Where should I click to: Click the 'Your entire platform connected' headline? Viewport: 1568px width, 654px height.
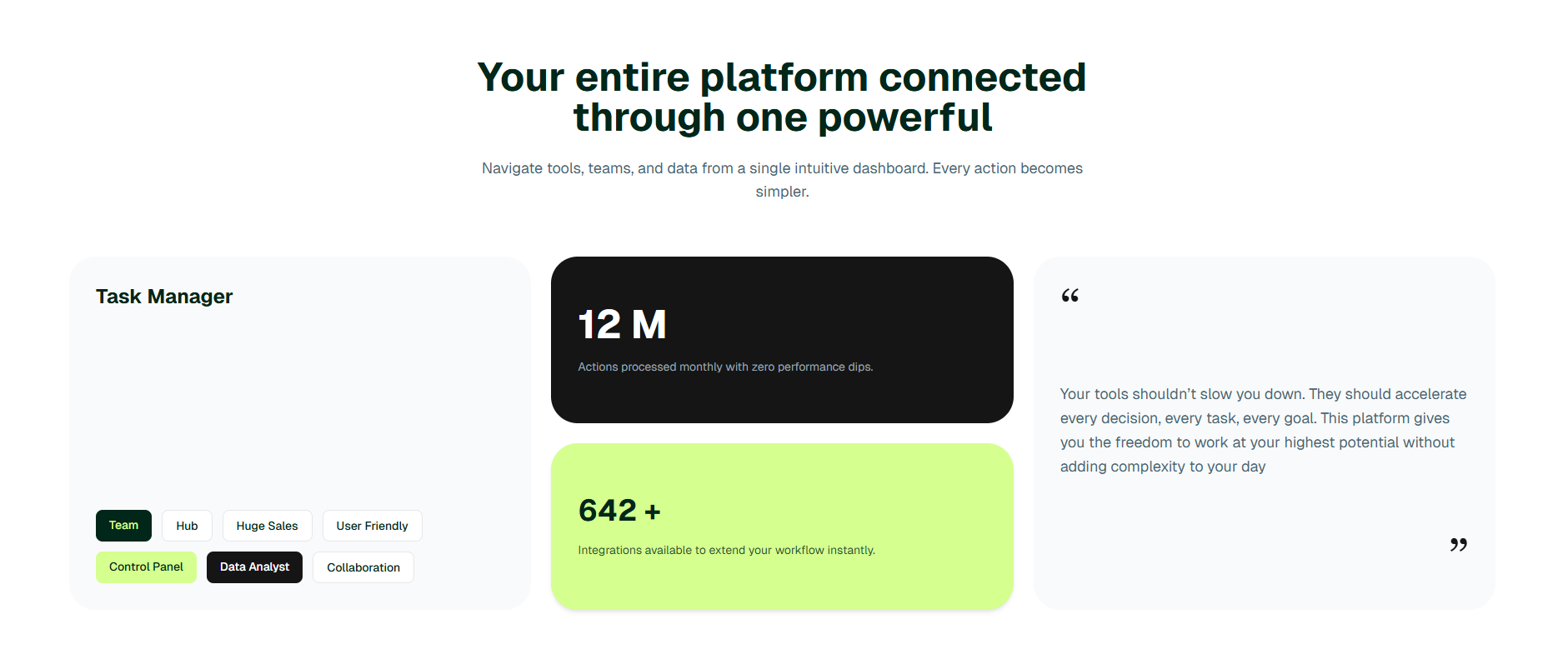(781, 77)
